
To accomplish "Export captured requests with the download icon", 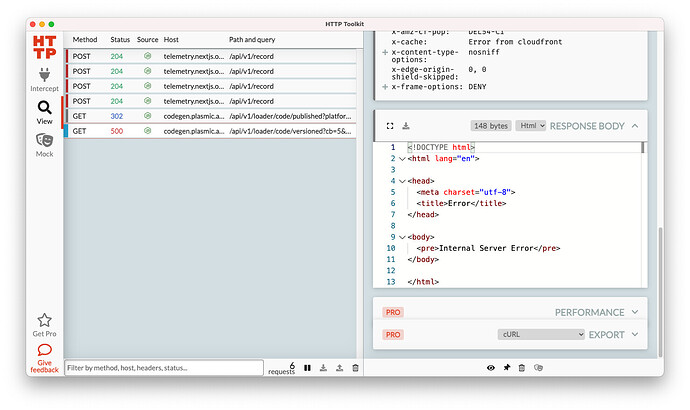I will [x=323, y=368].
